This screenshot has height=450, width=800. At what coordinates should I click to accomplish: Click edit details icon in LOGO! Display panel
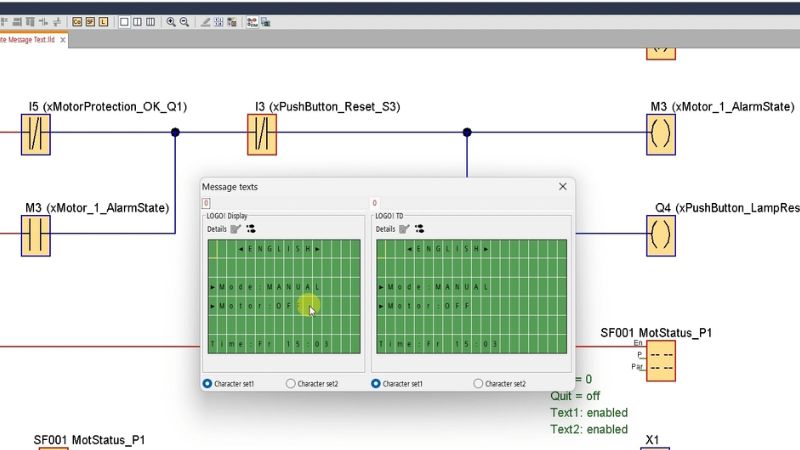click(236, 229)
